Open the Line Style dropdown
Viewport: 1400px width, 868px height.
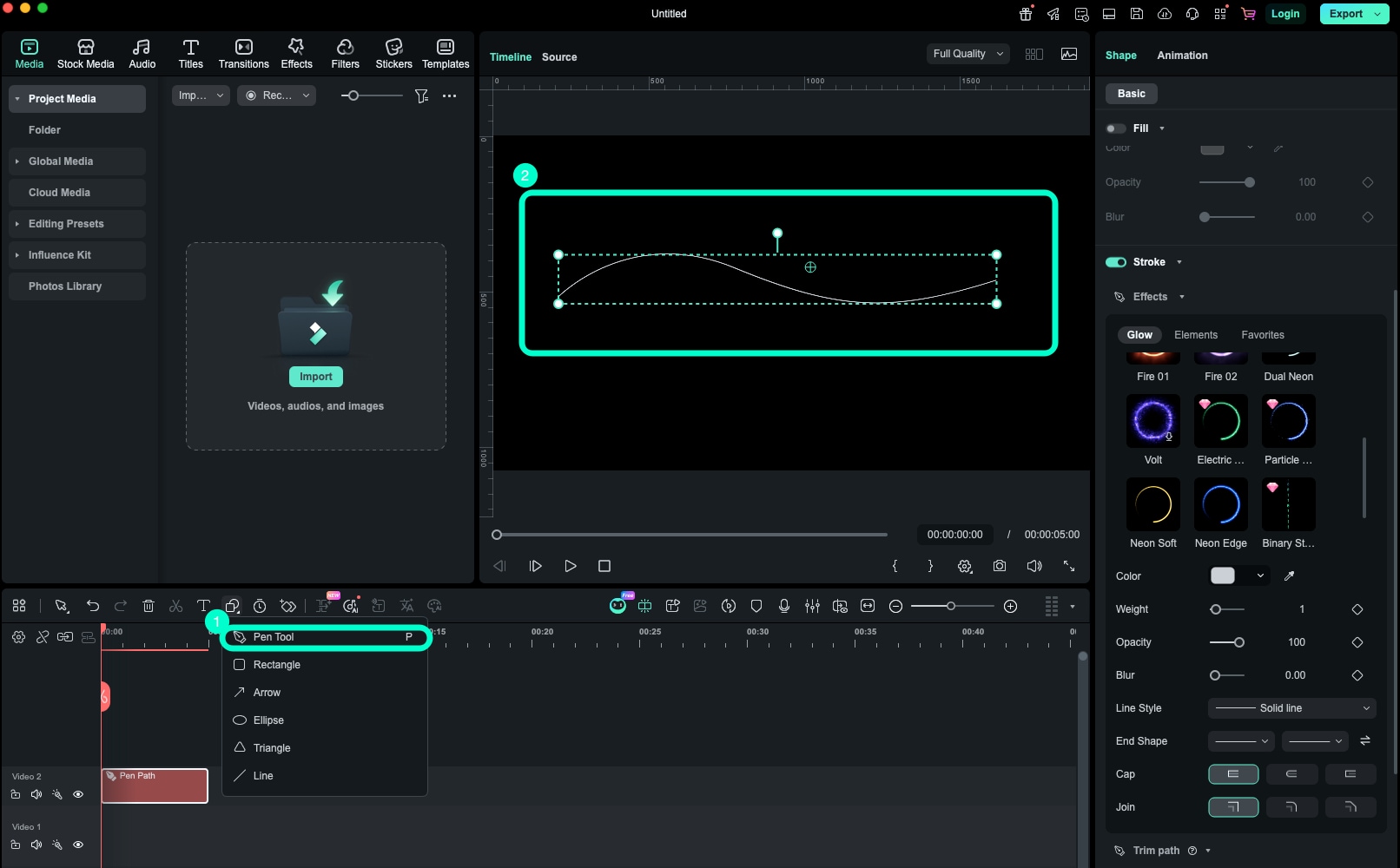coord(1291,708)
